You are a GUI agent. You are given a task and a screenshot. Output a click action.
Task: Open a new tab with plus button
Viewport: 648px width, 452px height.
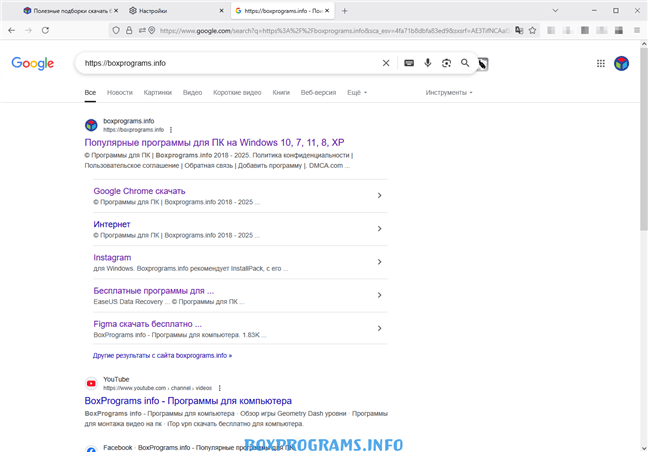pyautogui.click(x=344, y=11)
